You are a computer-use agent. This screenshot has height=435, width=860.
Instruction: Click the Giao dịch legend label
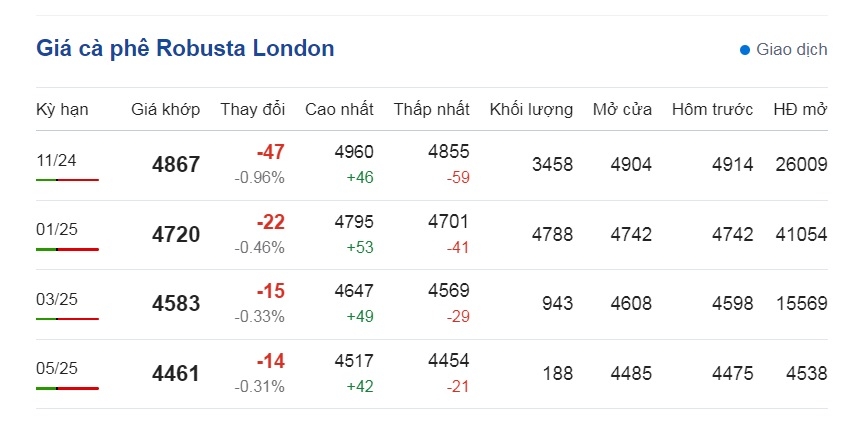click(792, 50)
